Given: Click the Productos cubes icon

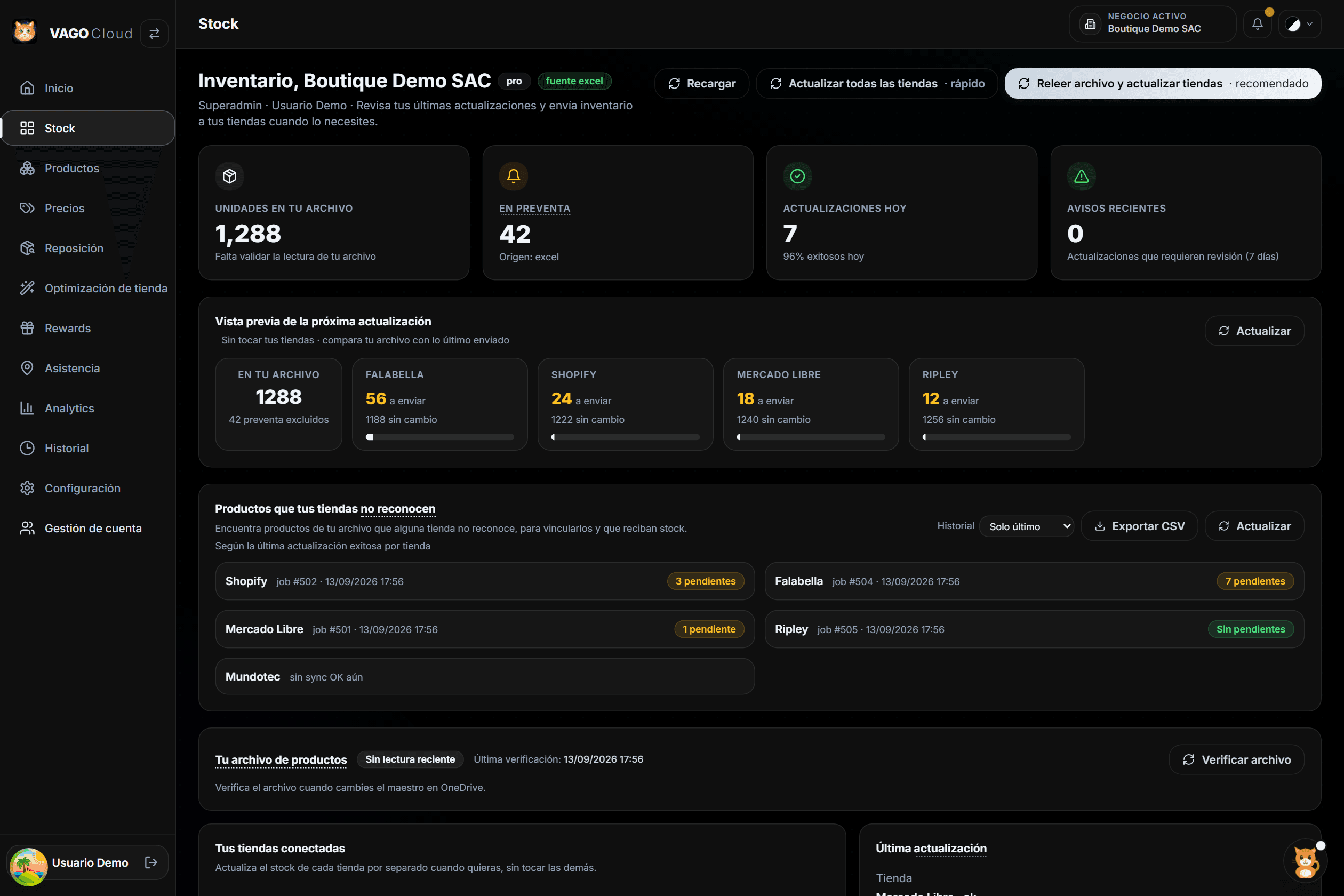Looking at the screenshot, I should 27,168.
